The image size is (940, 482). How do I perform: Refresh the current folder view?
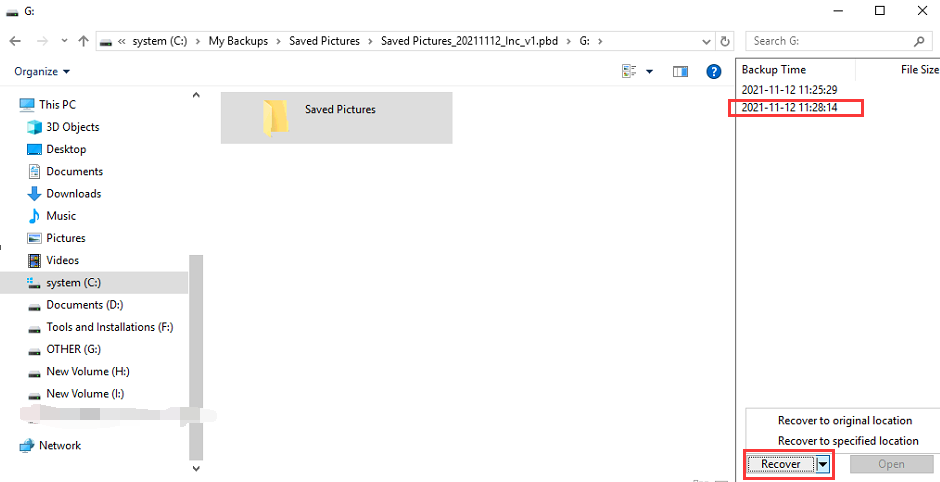coord(725,41)
